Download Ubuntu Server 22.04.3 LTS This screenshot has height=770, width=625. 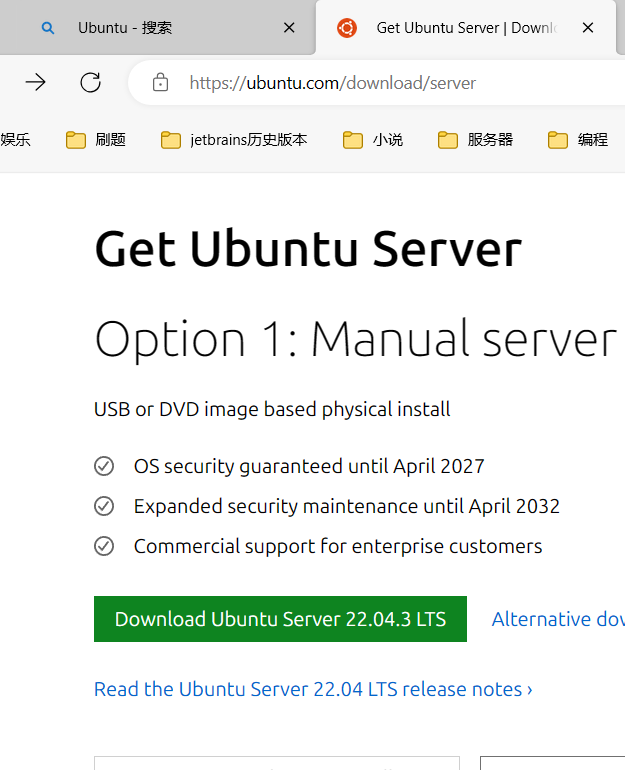[280, 619]
